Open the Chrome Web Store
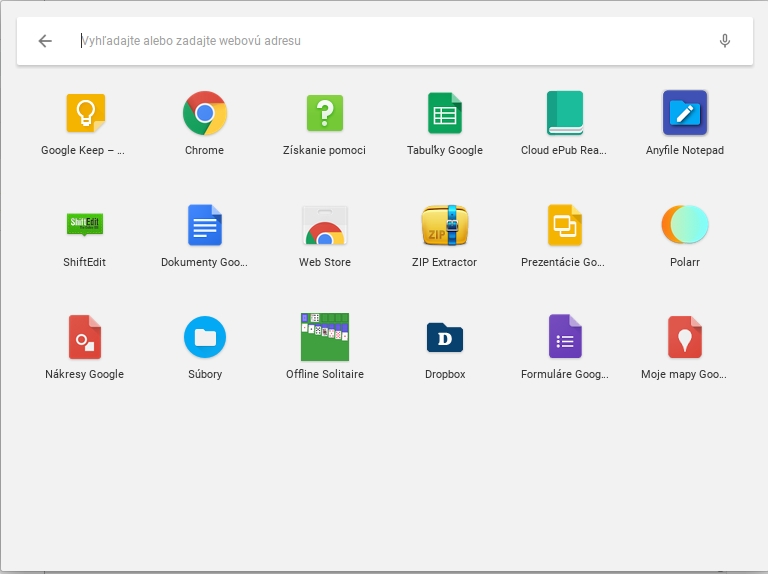The height and width of the screenshot is (574, 768). tap(325, 225)
